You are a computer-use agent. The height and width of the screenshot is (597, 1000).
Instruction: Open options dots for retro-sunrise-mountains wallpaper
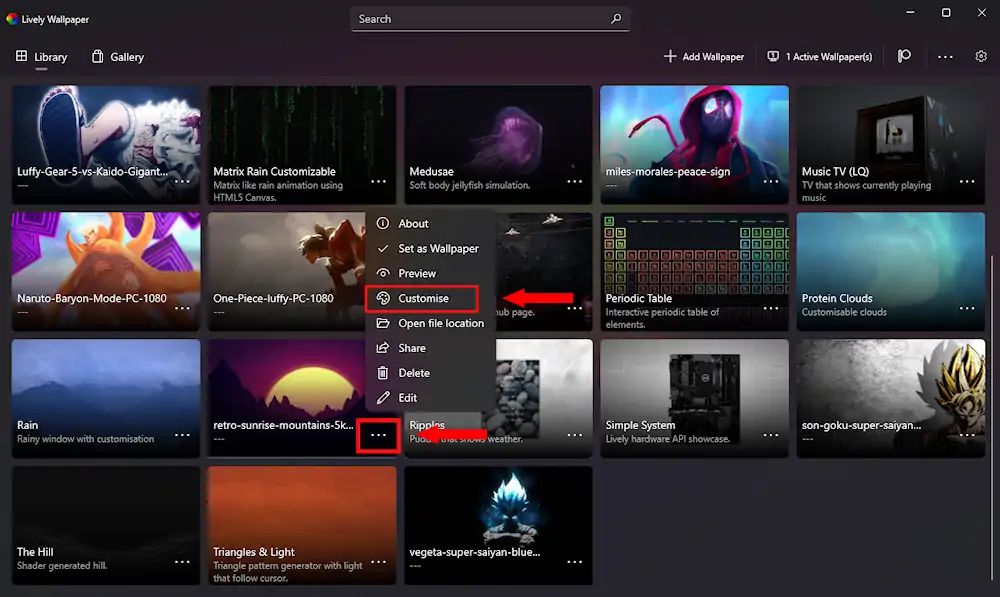pyautogui.click(x=378, y=435)
